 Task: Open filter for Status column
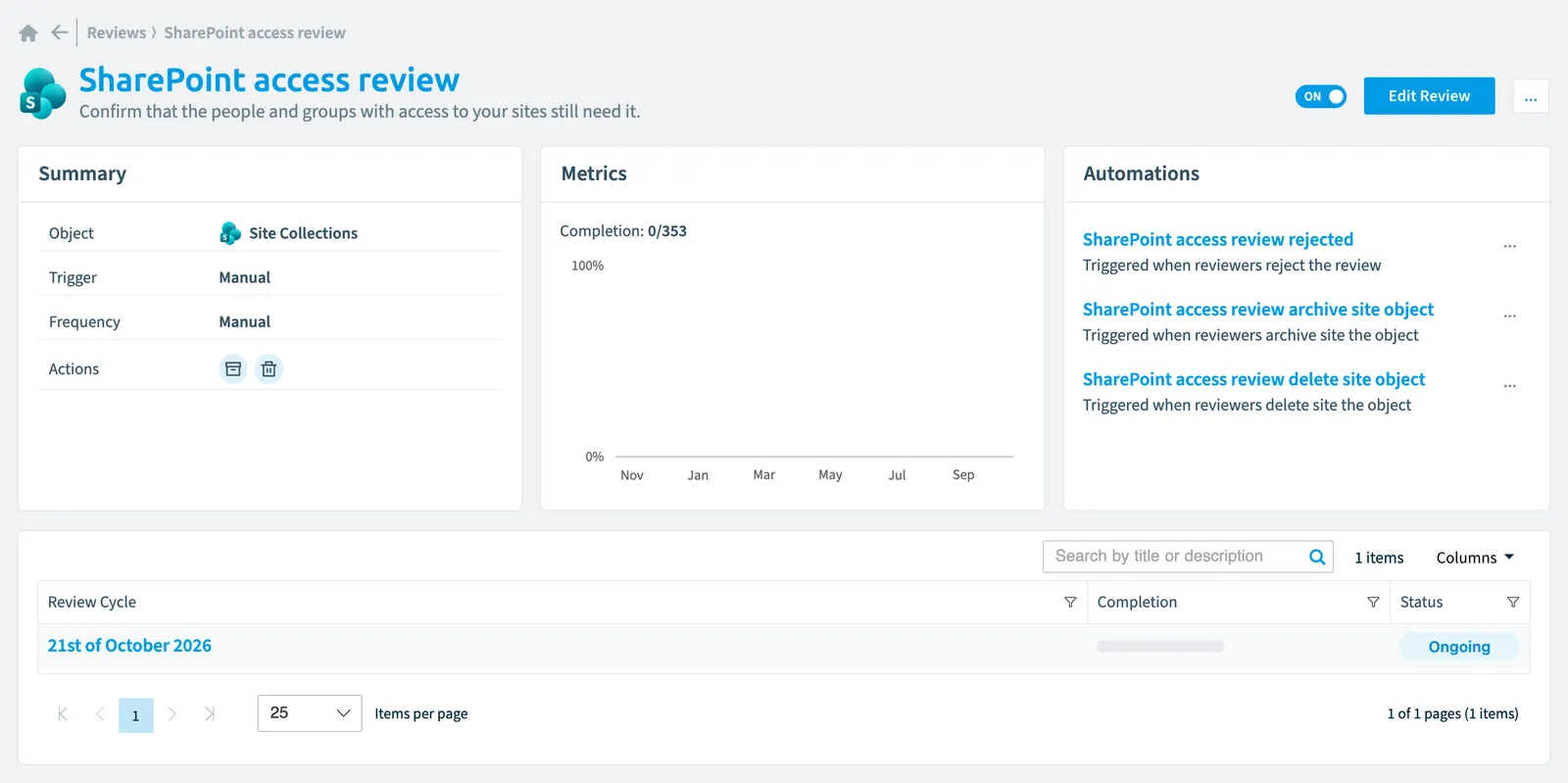pos(1513,603)
